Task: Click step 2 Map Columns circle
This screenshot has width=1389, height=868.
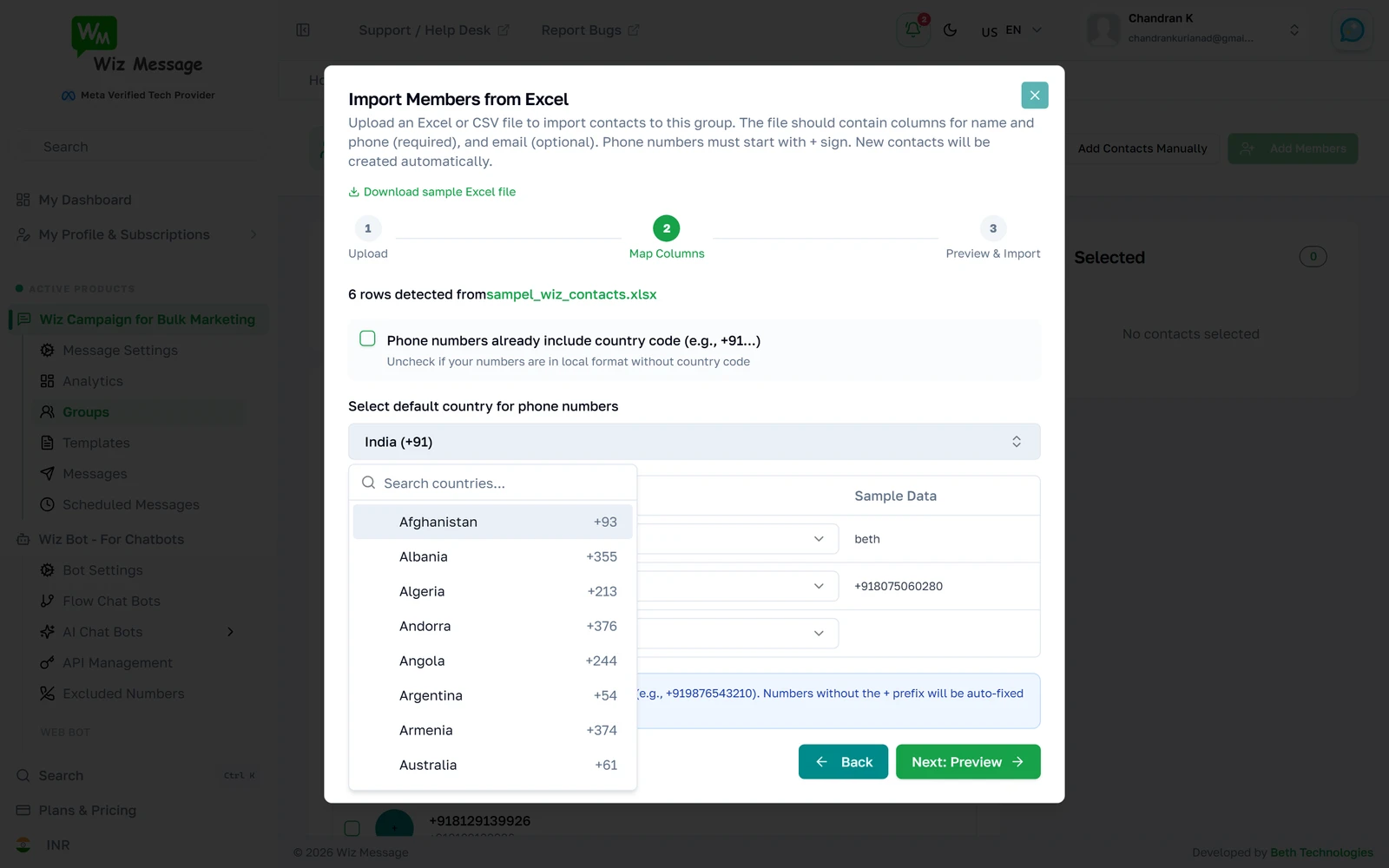Action: click(667, 228)
